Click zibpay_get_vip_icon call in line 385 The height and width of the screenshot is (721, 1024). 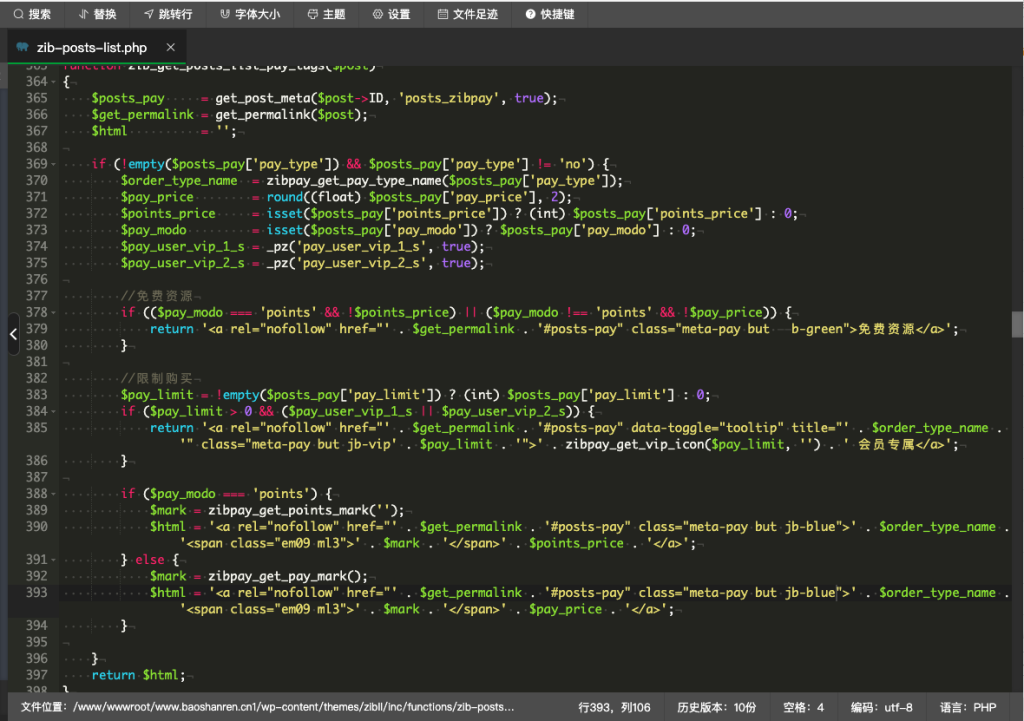(637, 445)
